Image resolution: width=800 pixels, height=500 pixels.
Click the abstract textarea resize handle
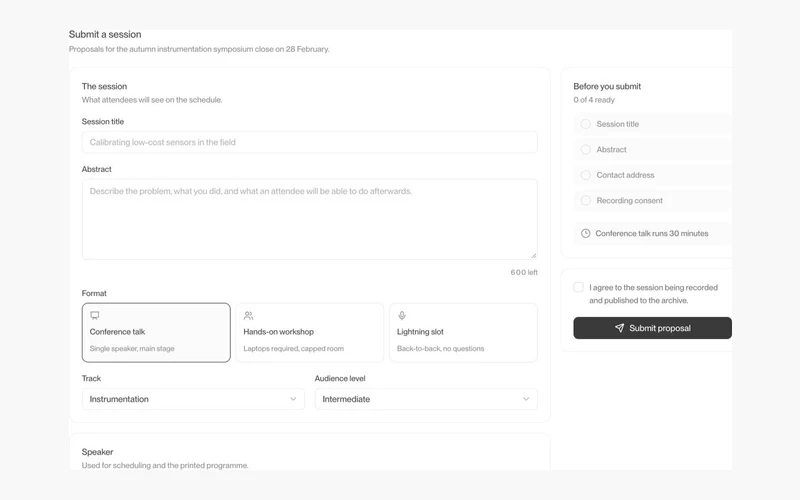pyautogui.click(x=533, y=255)
